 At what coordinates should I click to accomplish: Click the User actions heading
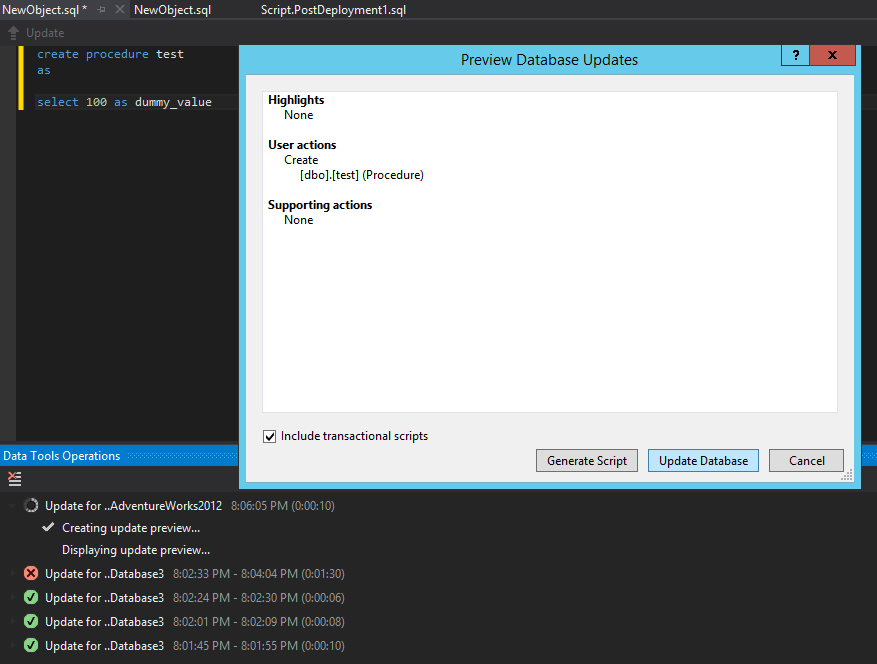coord(302,145)
